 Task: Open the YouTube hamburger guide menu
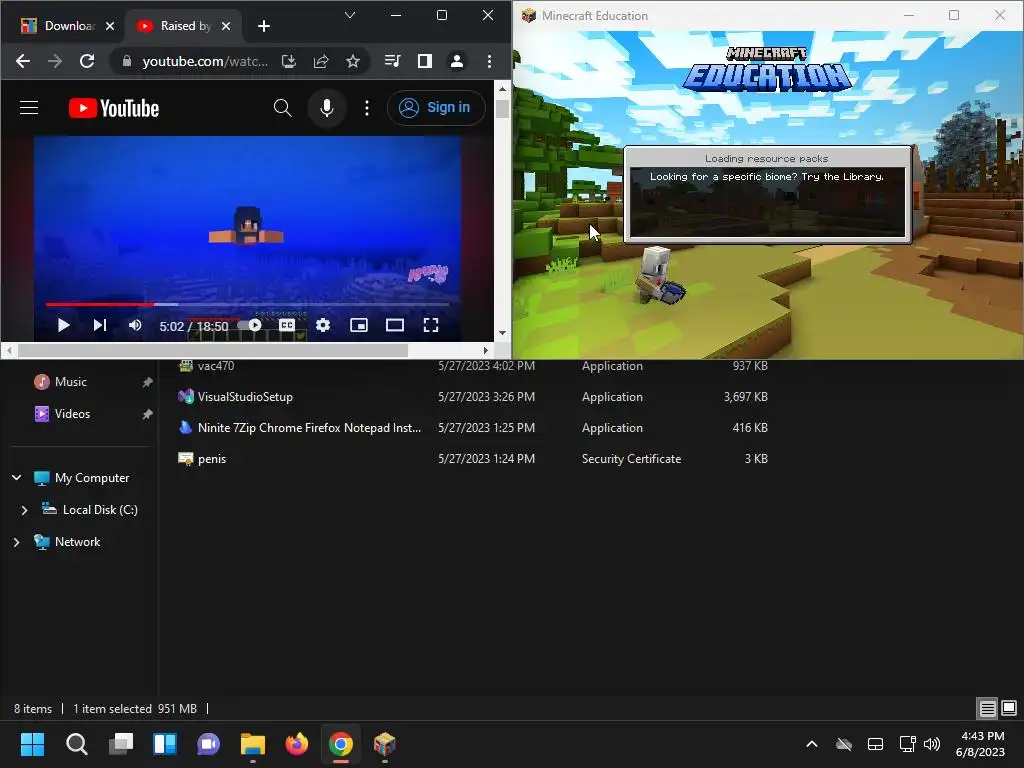[x=29, y=108]
